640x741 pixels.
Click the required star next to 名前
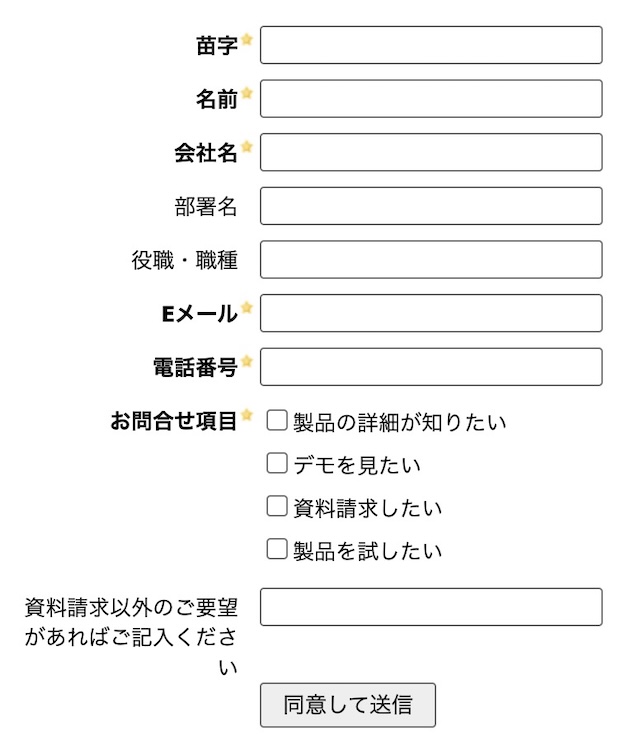pyautogui.click(x=247, y=94)
